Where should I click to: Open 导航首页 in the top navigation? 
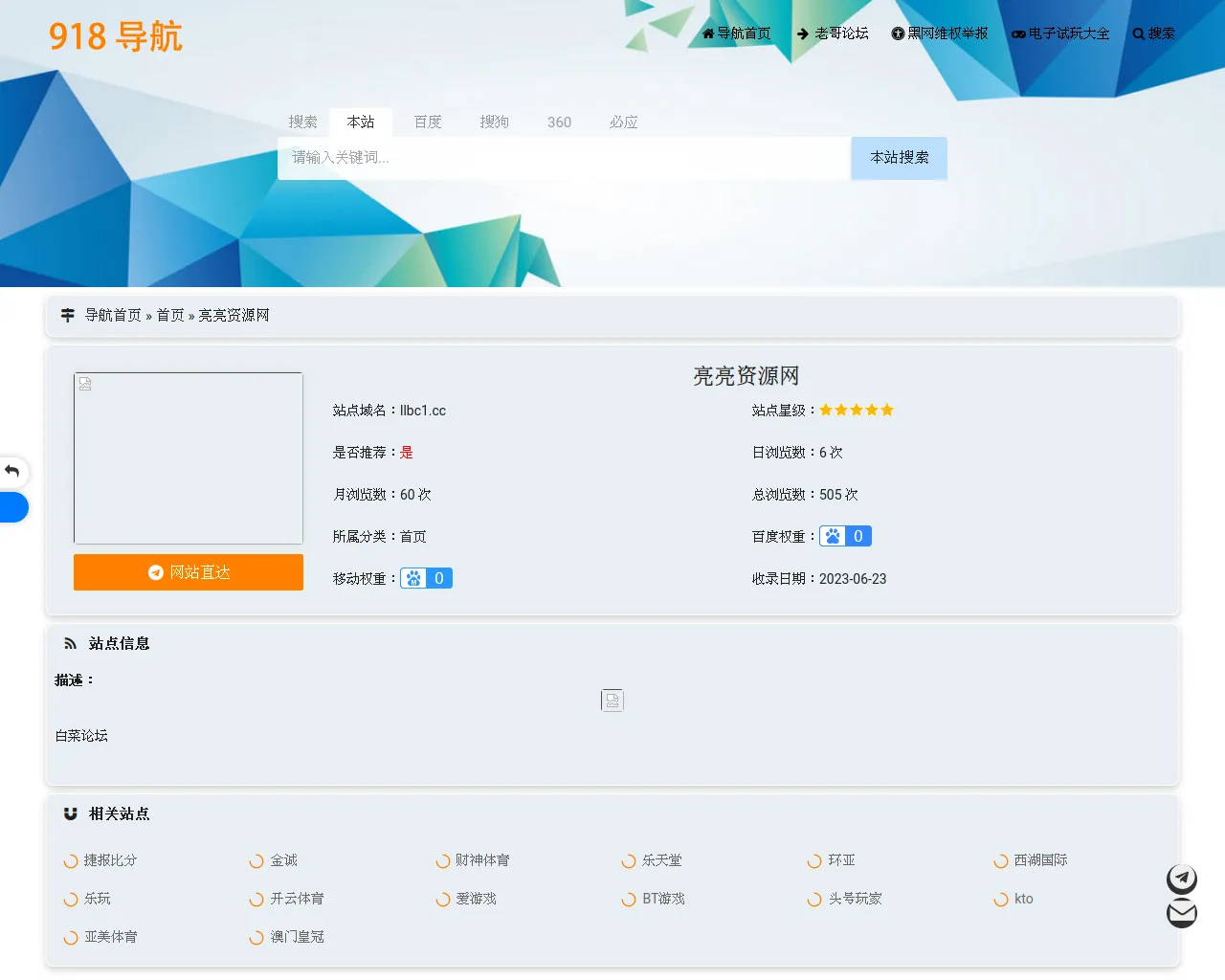[736, 33]
